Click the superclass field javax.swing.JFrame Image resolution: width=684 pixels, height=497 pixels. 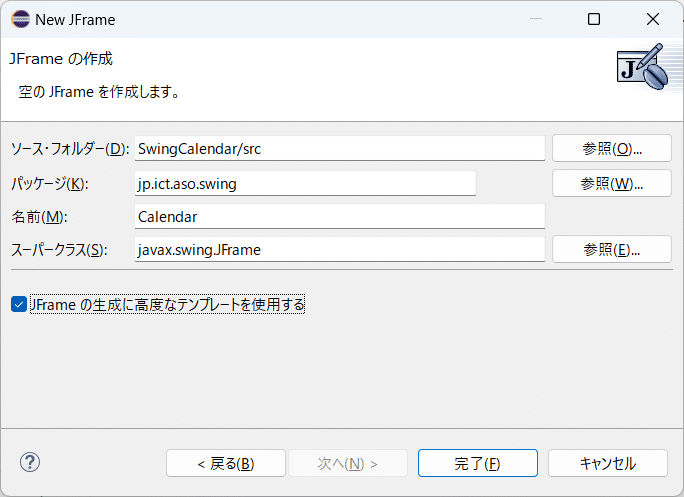point(340,250)
